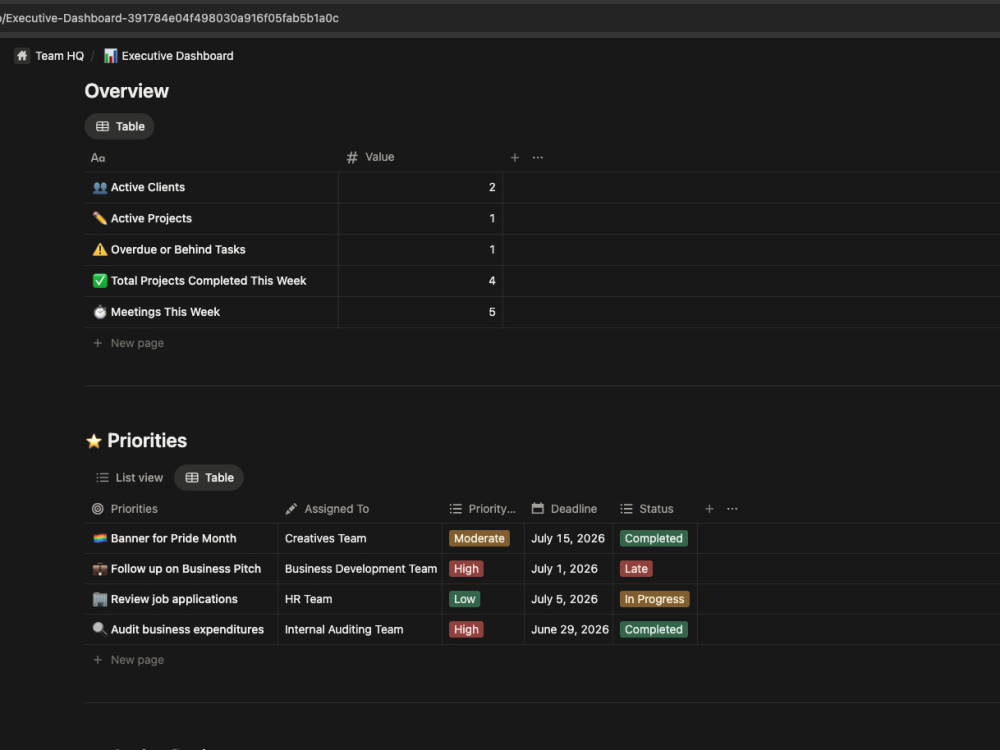Screen dimensions: 1000x750
Task: Click the Active Clients people icon
Action: click(100, 188)
